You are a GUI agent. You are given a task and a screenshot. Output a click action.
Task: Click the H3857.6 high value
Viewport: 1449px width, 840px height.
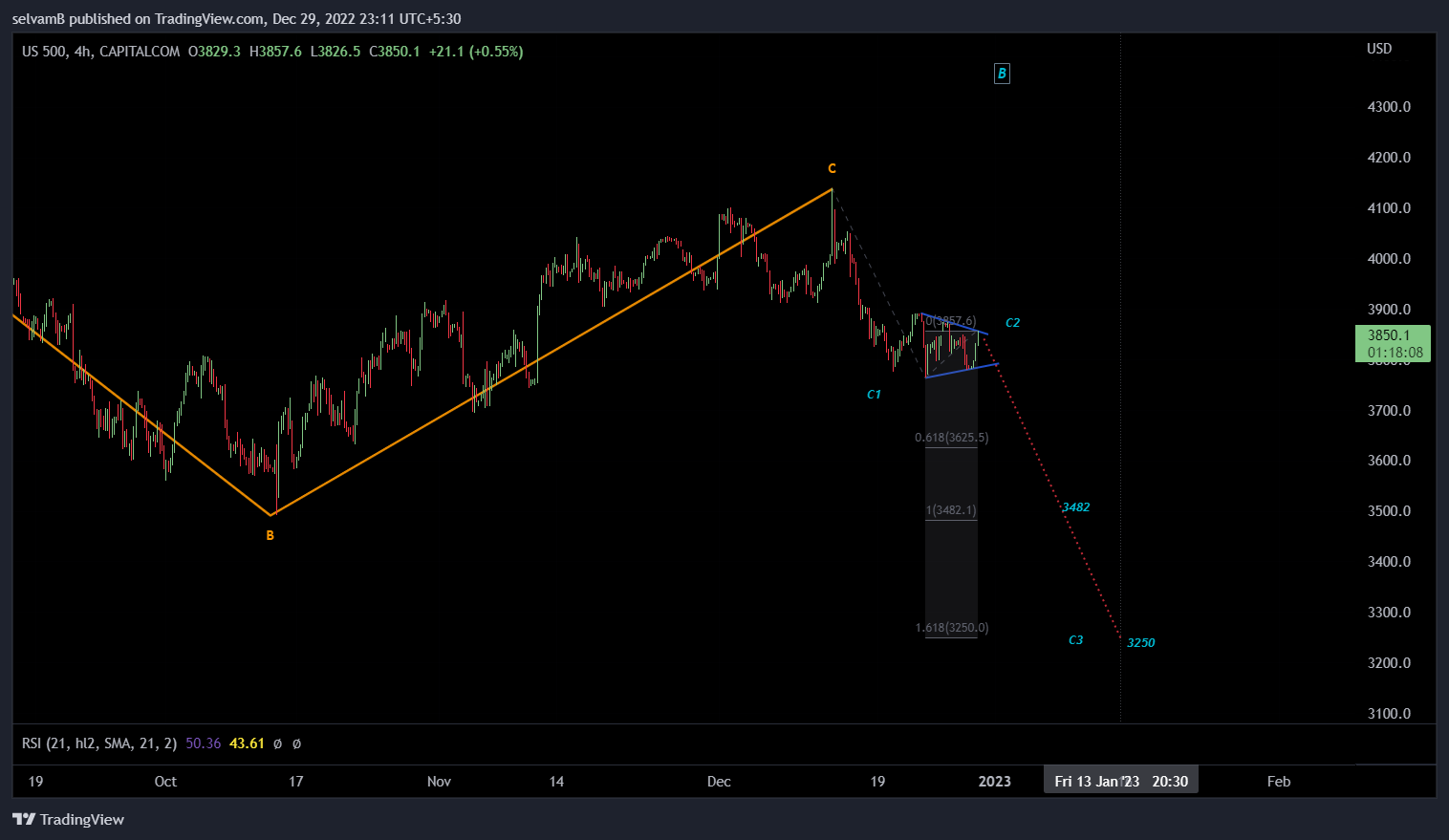[x=275, y=52]
